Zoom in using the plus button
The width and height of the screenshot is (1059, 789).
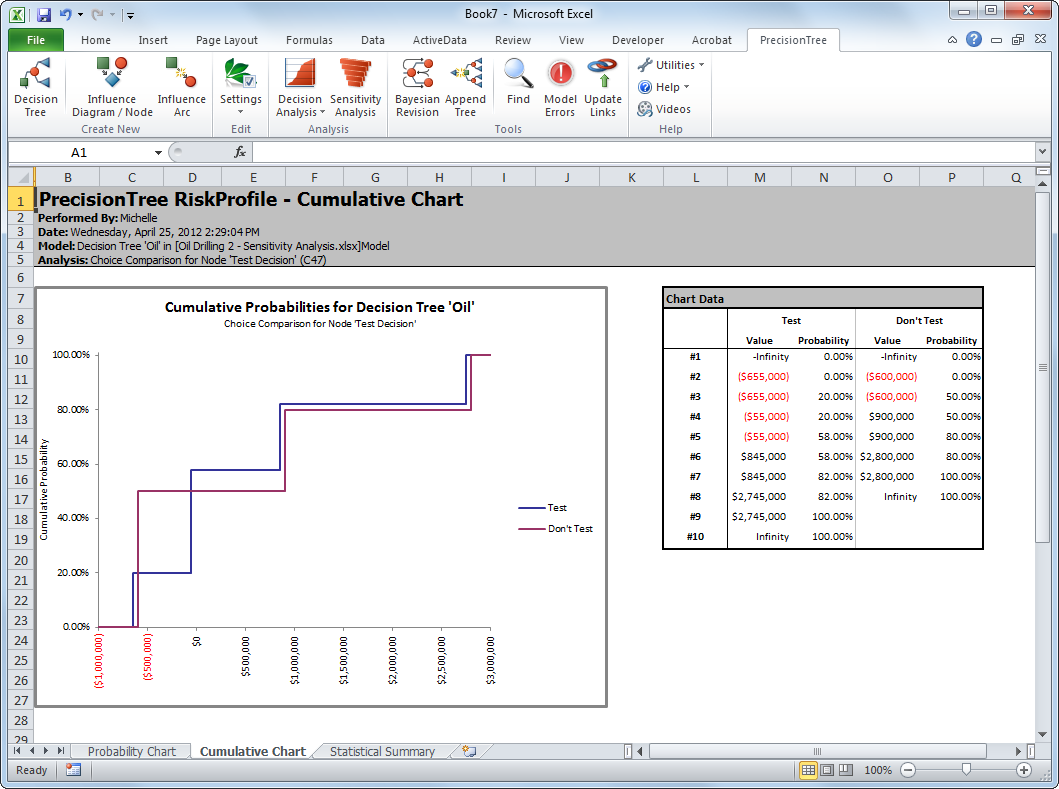[1024, 770]
